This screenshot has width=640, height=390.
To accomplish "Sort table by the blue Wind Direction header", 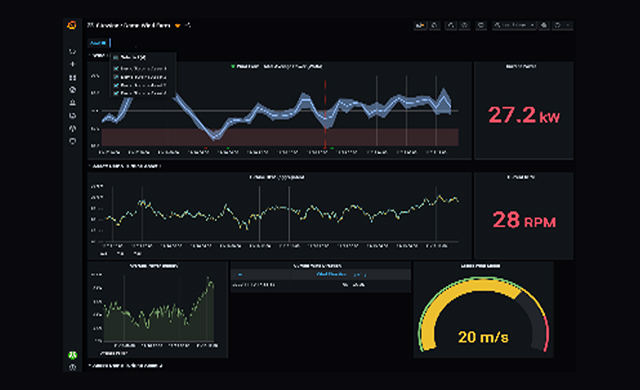I will pyautogui.click(x=341, y=275).
